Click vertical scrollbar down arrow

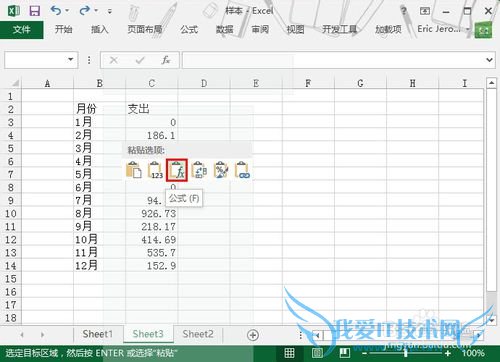click(491, 320)
